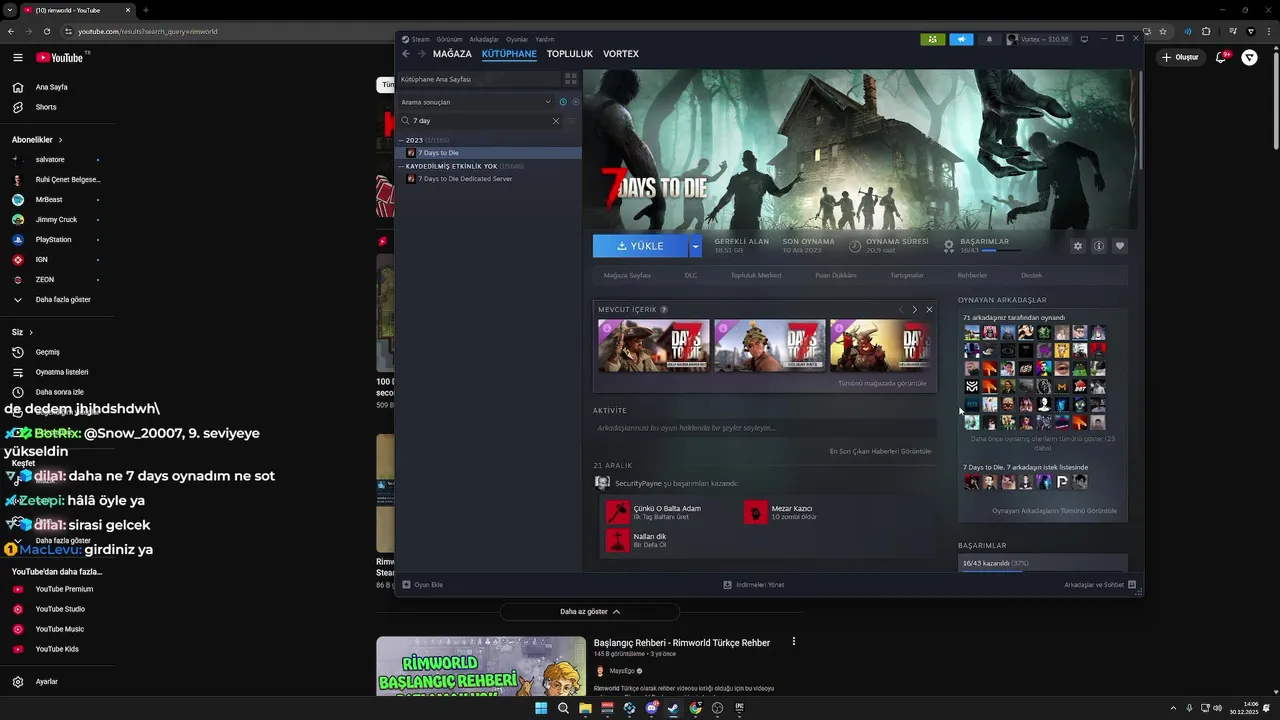
Task: Open Steam notifications bell
Action: [990, 39]
